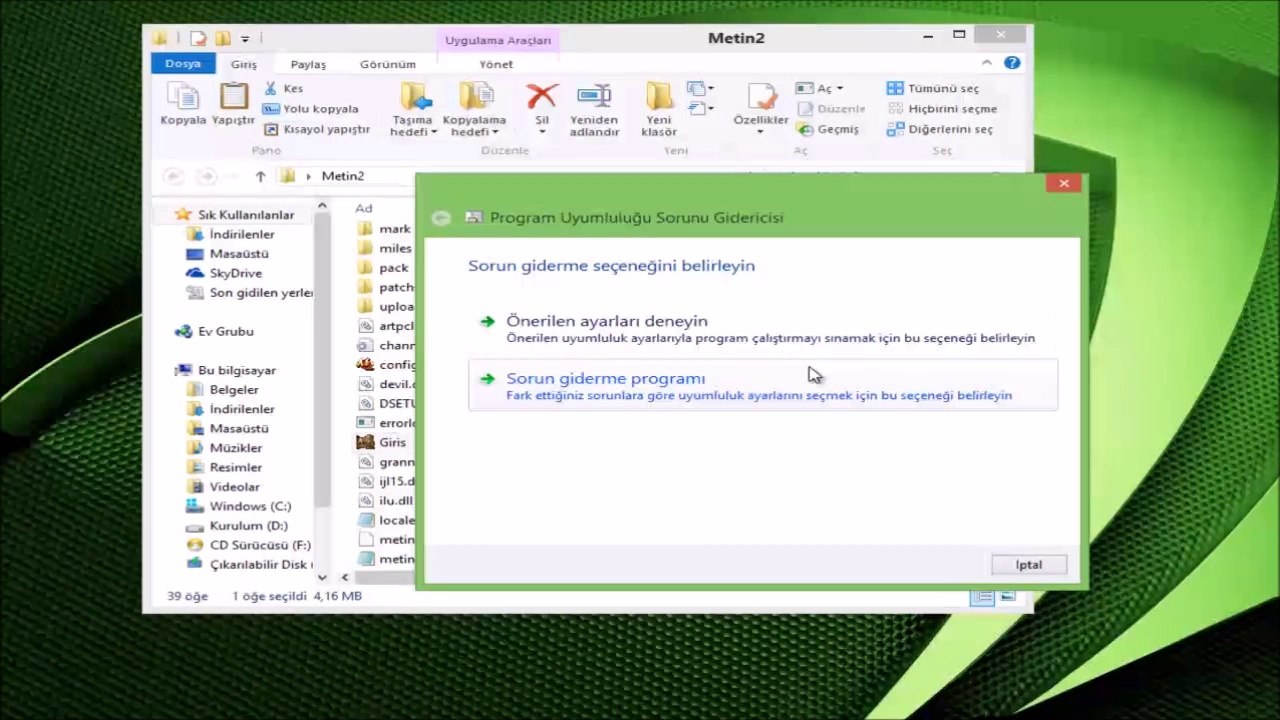Expand the dropdown arrow under Sil
1280x720 pixels.
click(x=542, y=133)
